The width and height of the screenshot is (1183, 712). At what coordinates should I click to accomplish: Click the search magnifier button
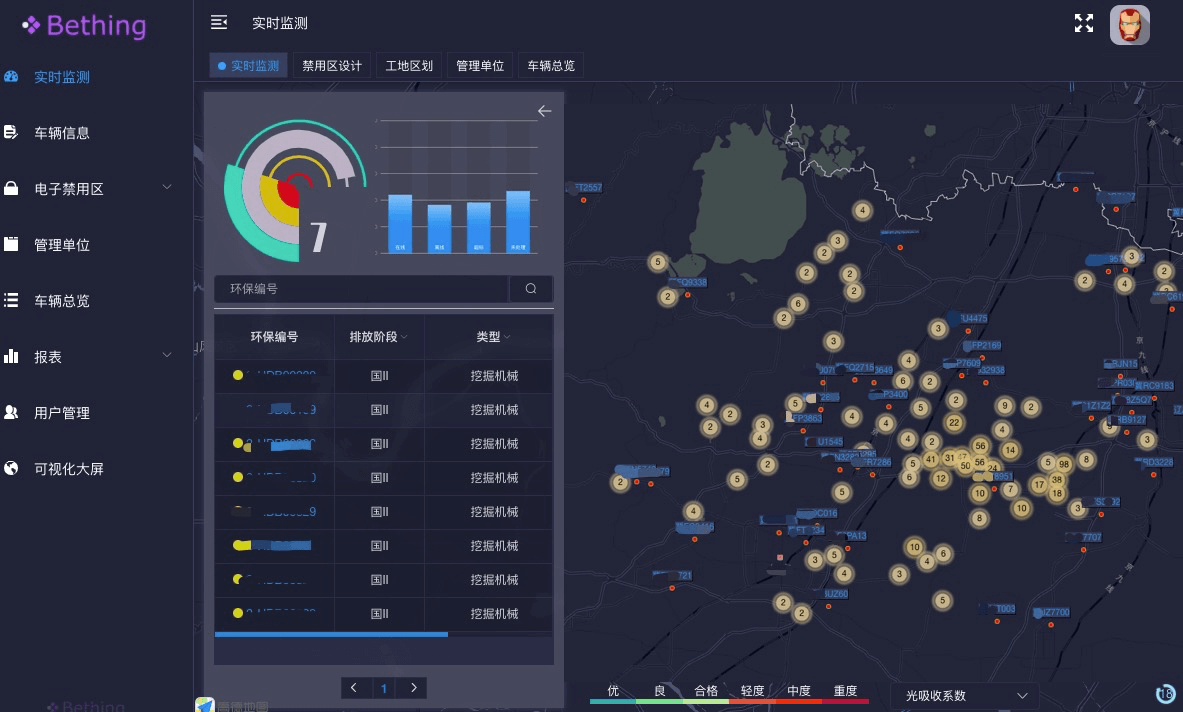click(x=531, y=289)
